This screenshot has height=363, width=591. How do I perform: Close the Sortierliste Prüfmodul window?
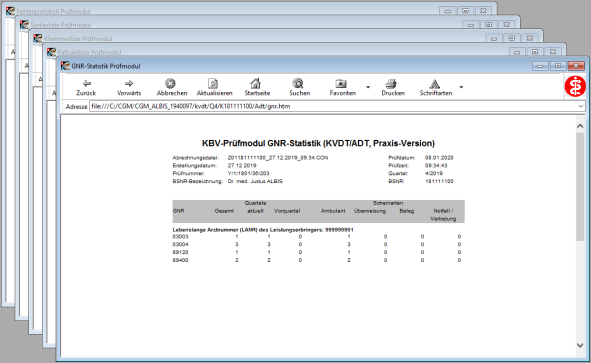(507, 25)
